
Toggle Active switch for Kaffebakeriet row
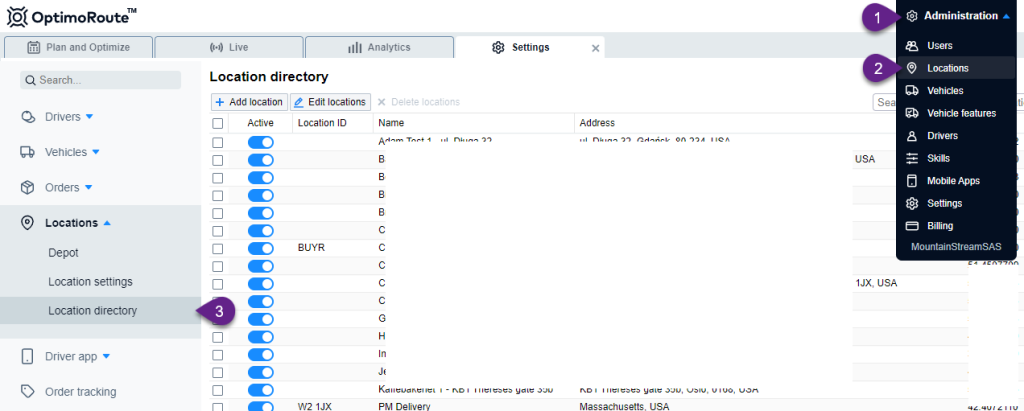point(261,389)
